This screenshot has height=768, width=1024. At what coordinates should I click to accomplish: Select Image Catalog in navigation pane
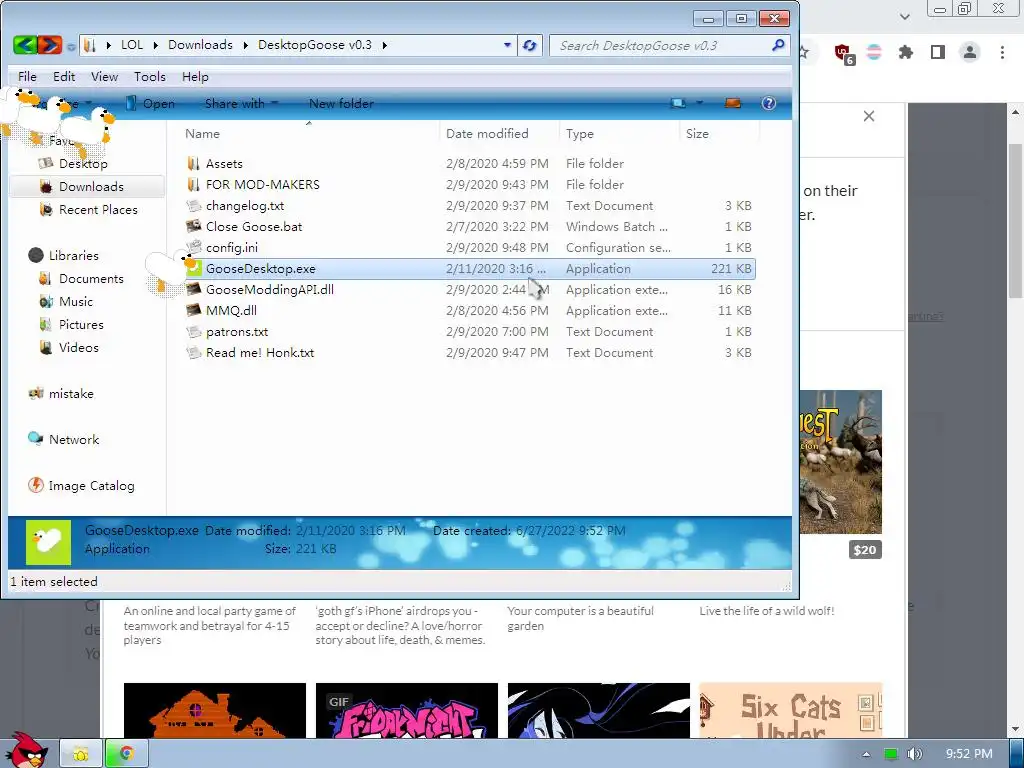click(91, 486)
